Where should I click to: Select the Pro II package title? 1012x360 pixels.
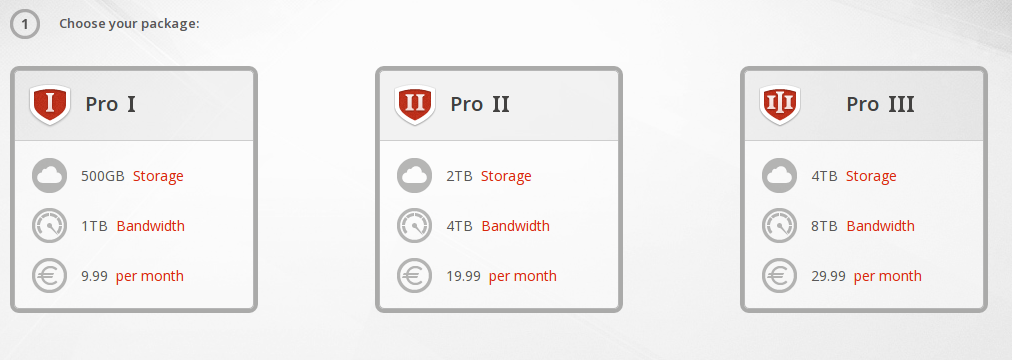[480, 104]
